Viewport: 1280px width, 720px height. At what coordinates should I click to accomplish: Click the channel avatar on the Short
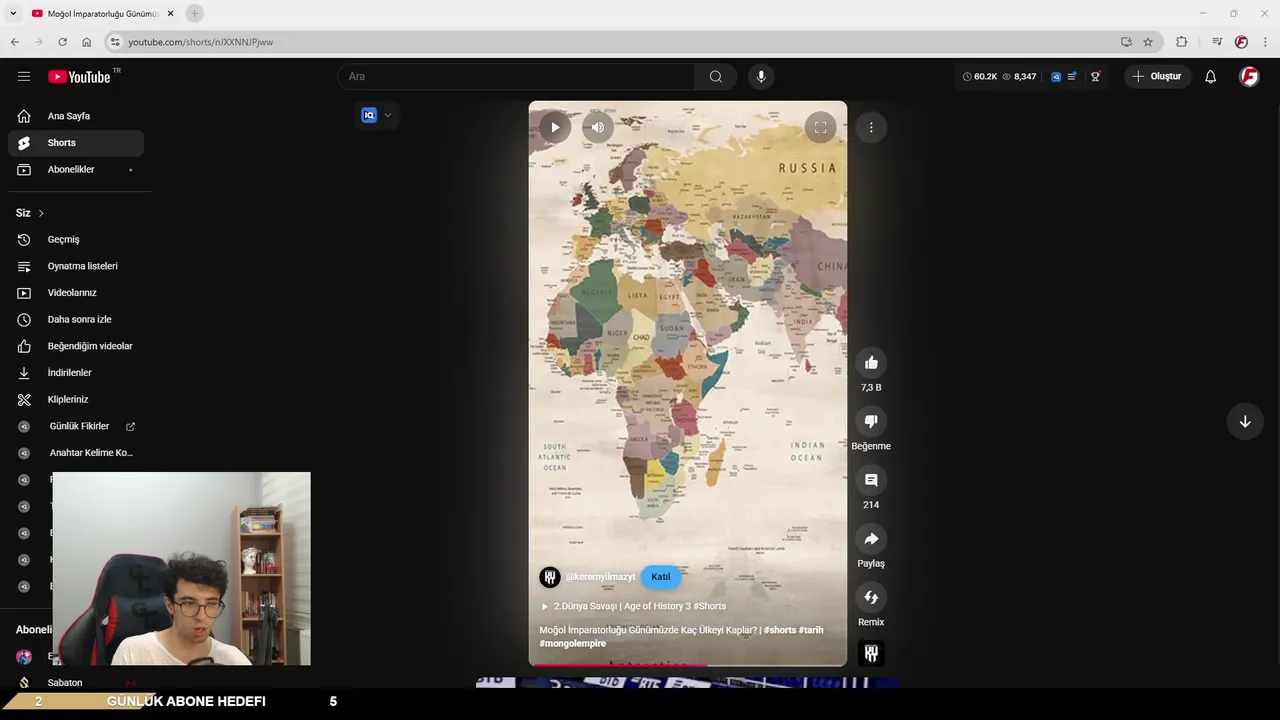coord(550,577)
